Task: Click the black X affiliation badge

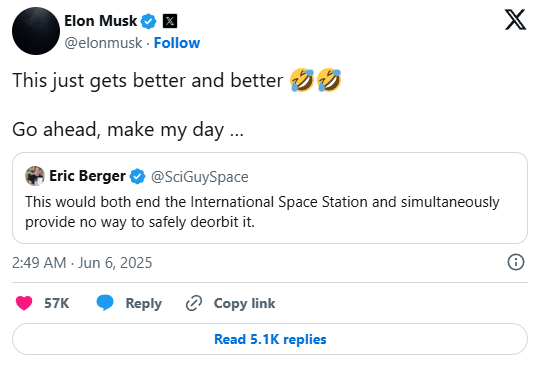Action: pos(169,21)
